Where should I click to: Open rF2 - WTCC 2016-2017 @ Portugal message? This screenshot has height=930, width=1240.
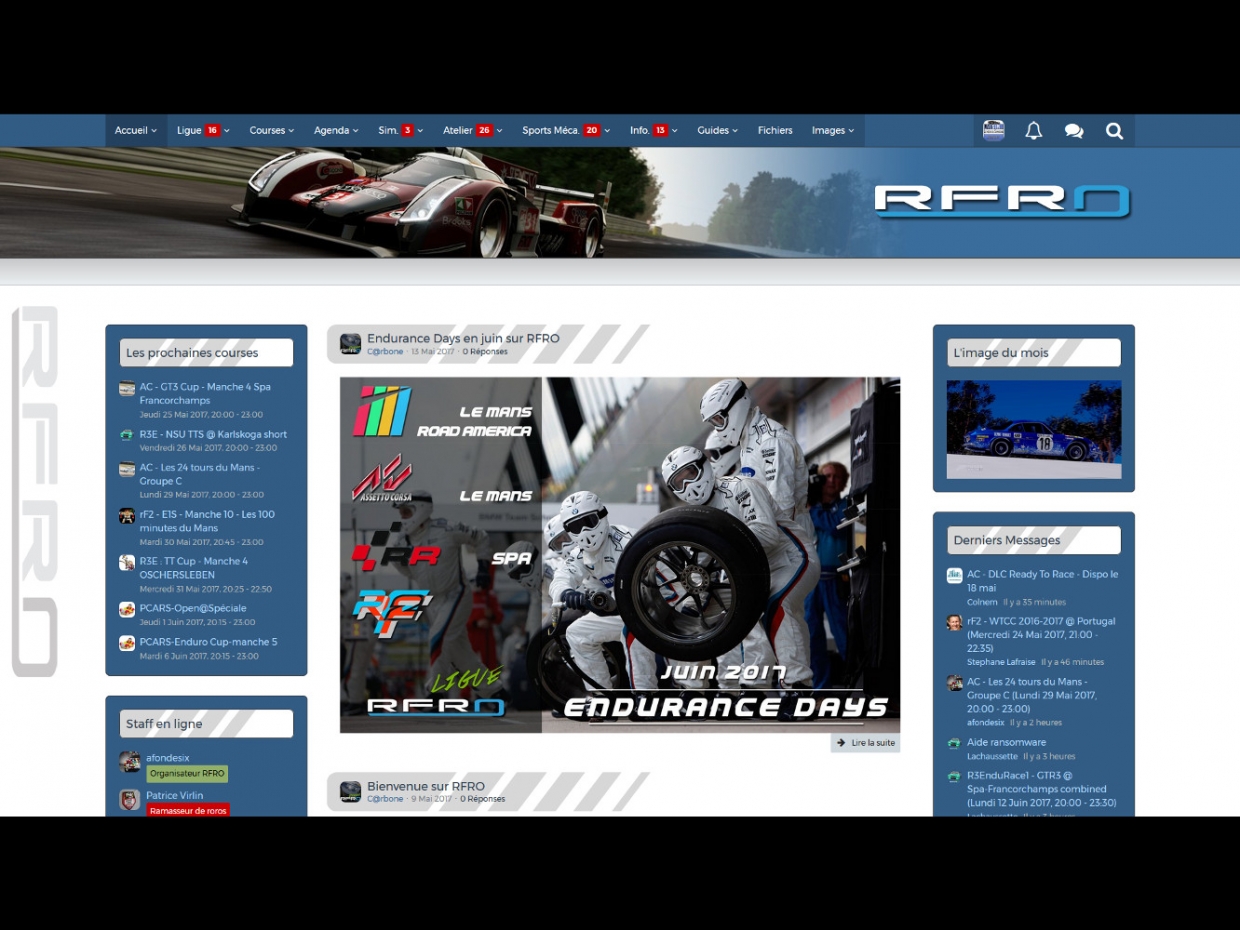click(1041, 634)
